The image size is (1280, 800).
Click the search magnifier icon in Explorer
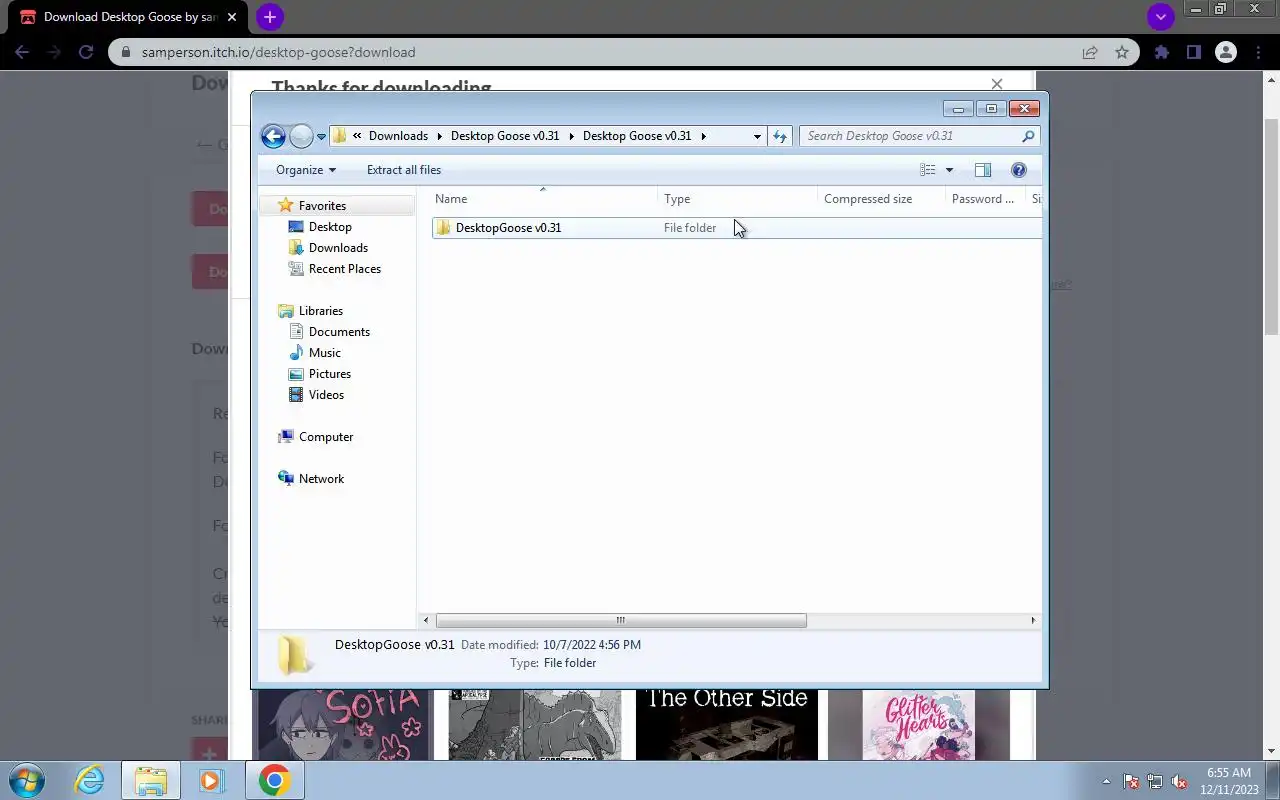pyautogui.click(x=1028, y=136)
